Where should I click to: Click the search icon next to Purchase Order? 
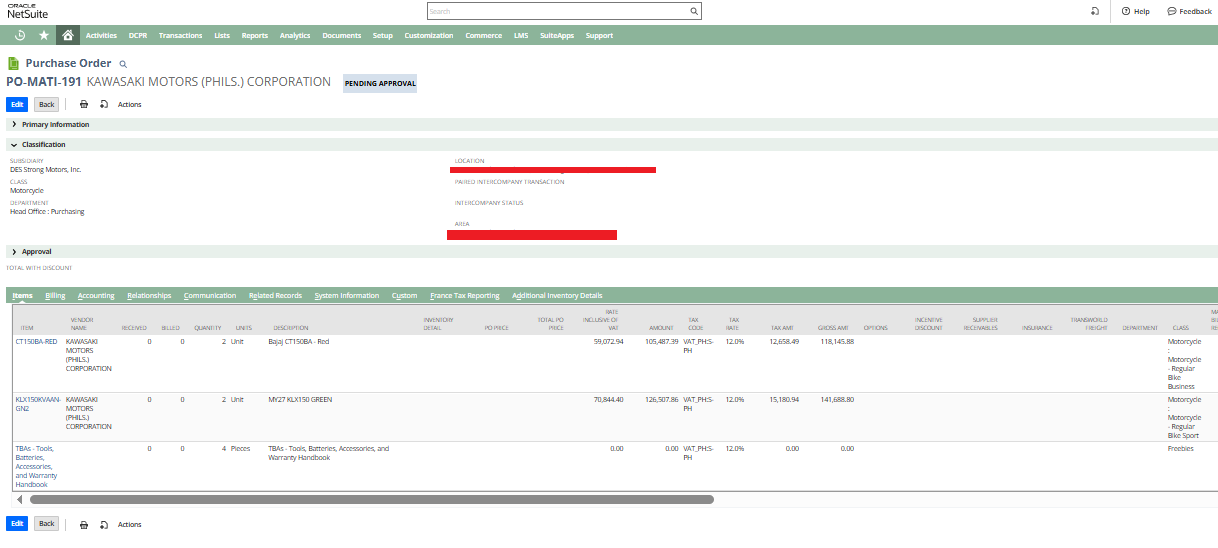[123, 64]
